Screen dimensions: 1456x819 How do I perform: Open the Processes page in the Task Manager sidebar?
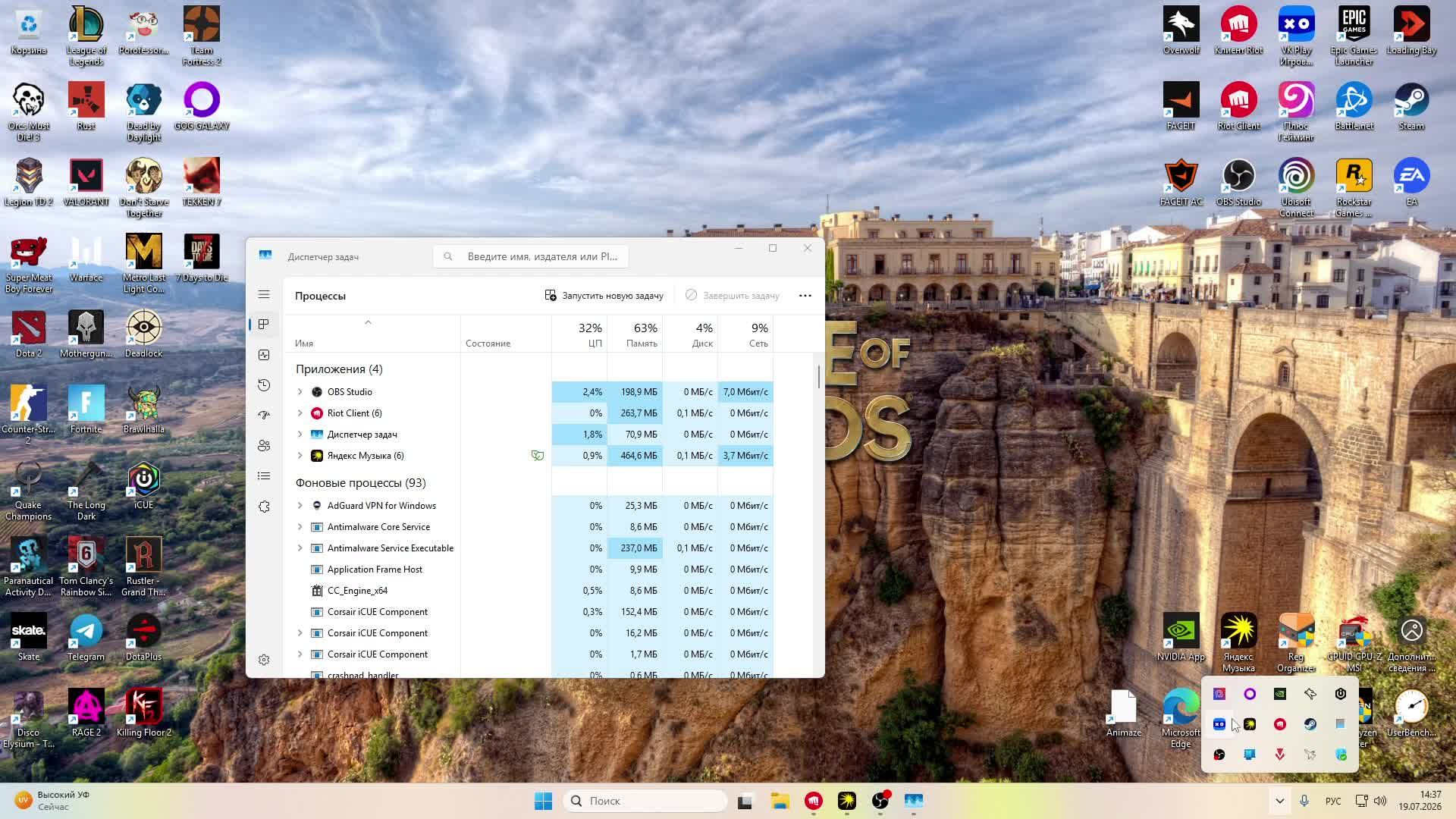pos(264,325)
